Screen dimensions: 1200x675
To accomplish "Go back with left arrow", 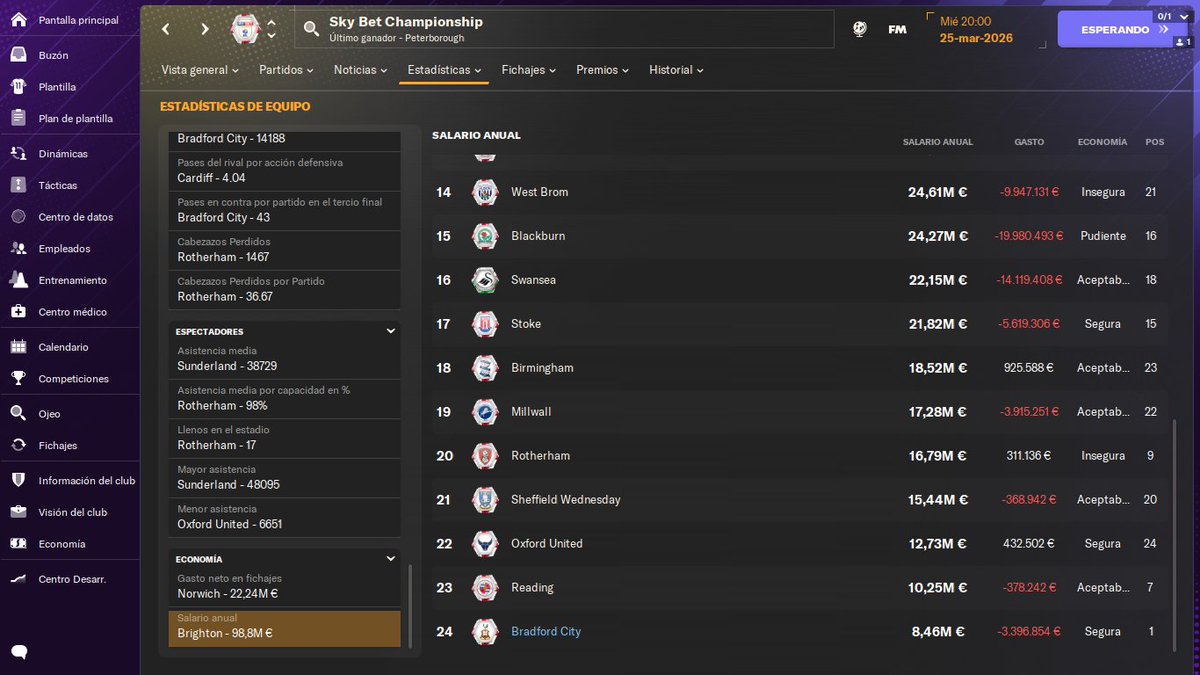I will (166, 29).
